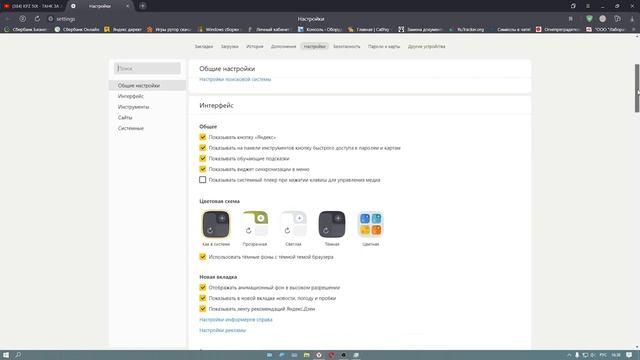Open the Сбербанк Онлайн bookmark
Viewport: 640px width, 360px height.
77,29
